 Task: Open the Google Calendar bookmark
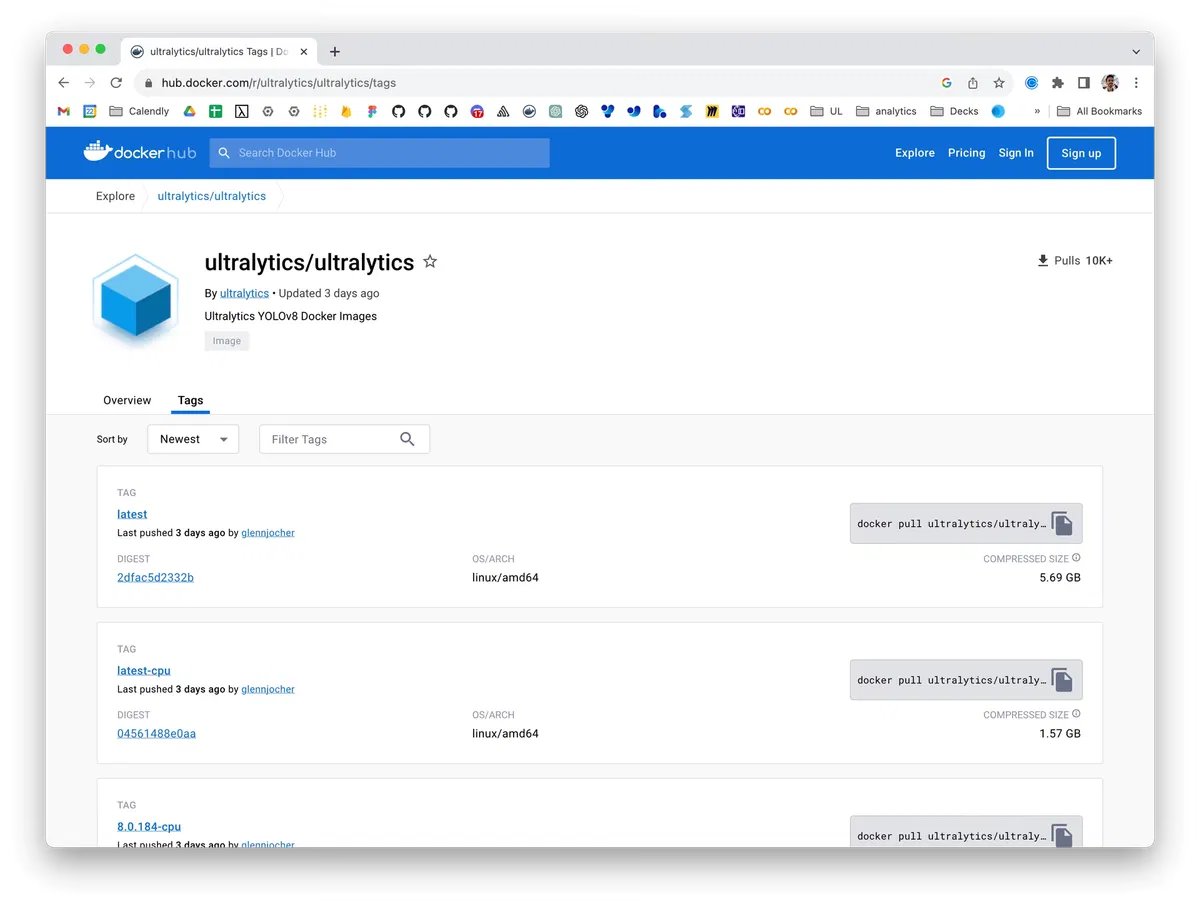coord(90,111)
